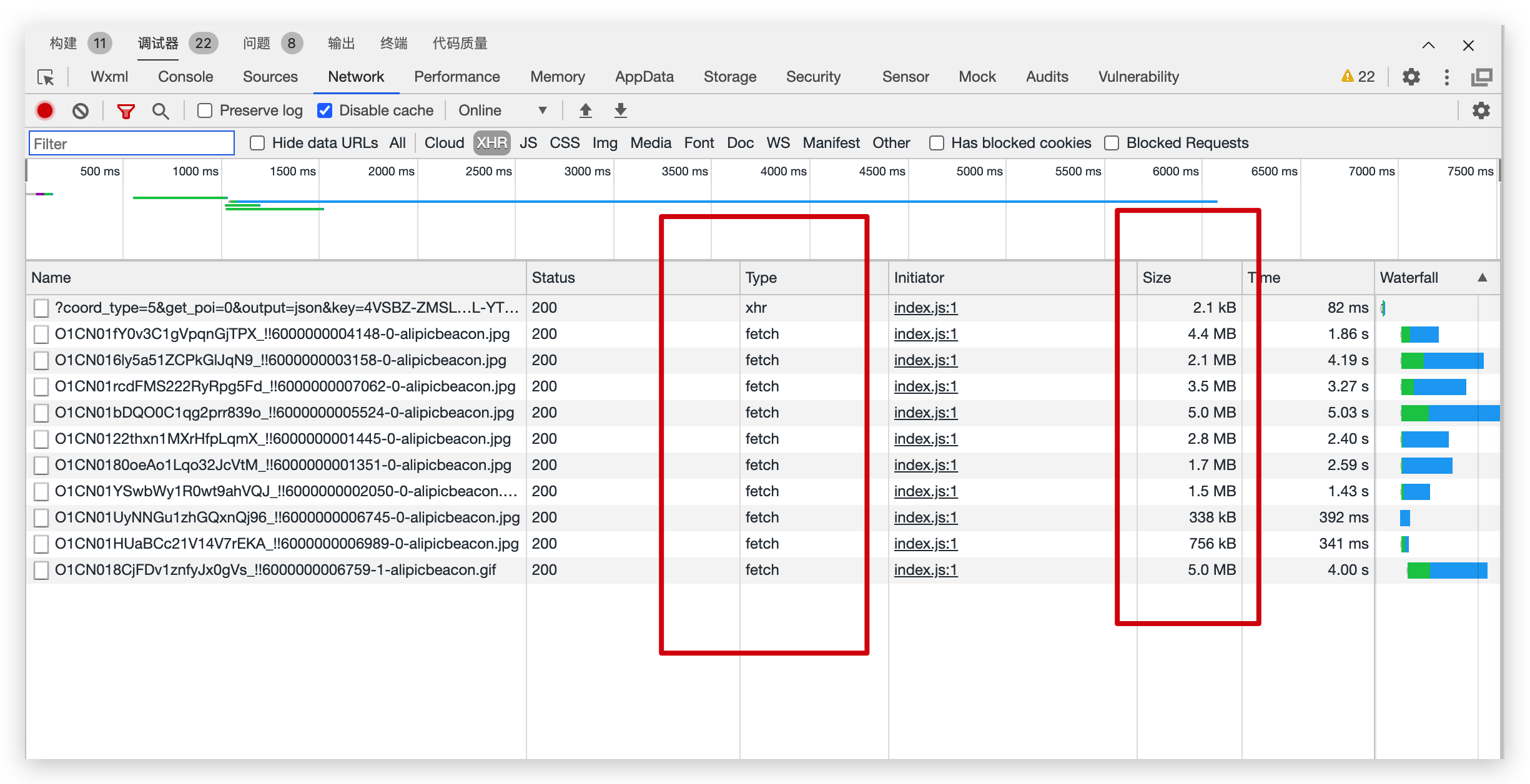
Task: Open the network search magnifier
Action: 160,111
